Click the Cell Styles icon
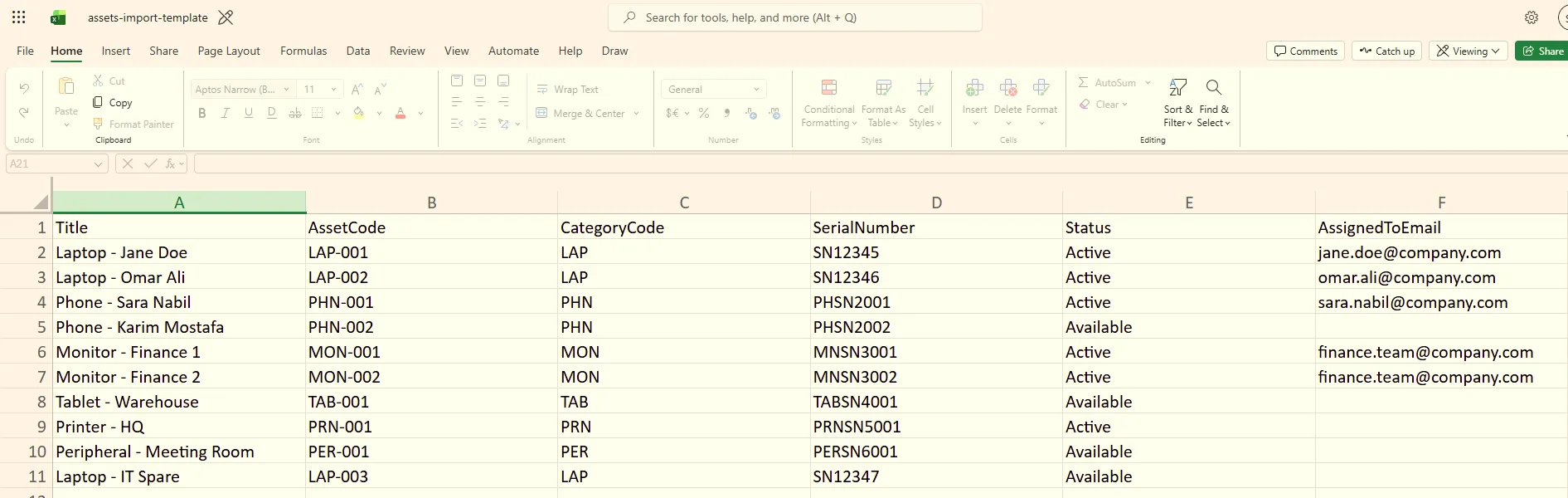The height and width of the screenshot is (498, 1568). 925,87
